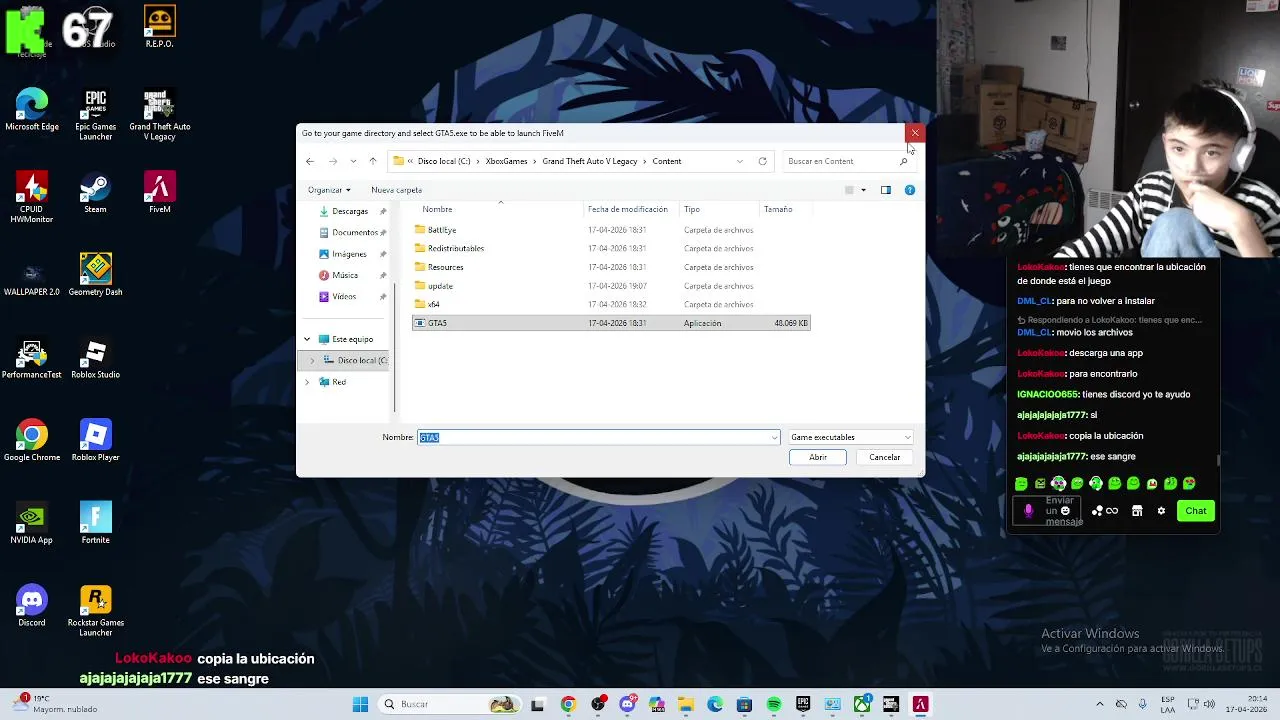Viewport: 1280px width, 720px height.
Task: Select the x64 folder
Action: (x=611, y=304)
